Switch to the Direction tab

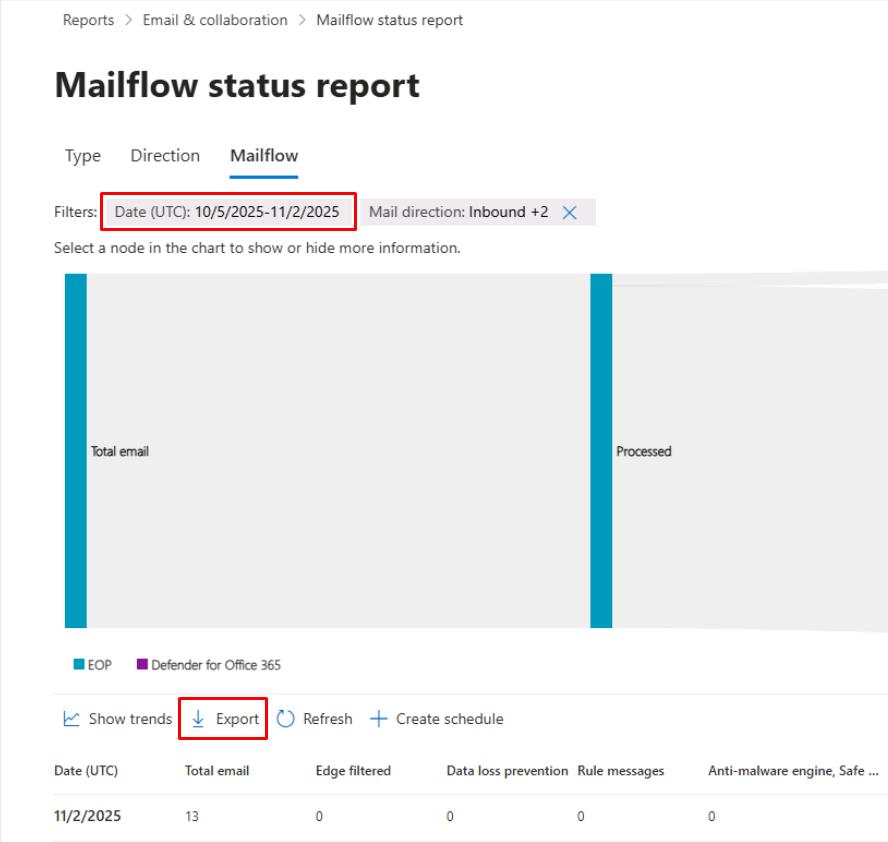[165, 156]
